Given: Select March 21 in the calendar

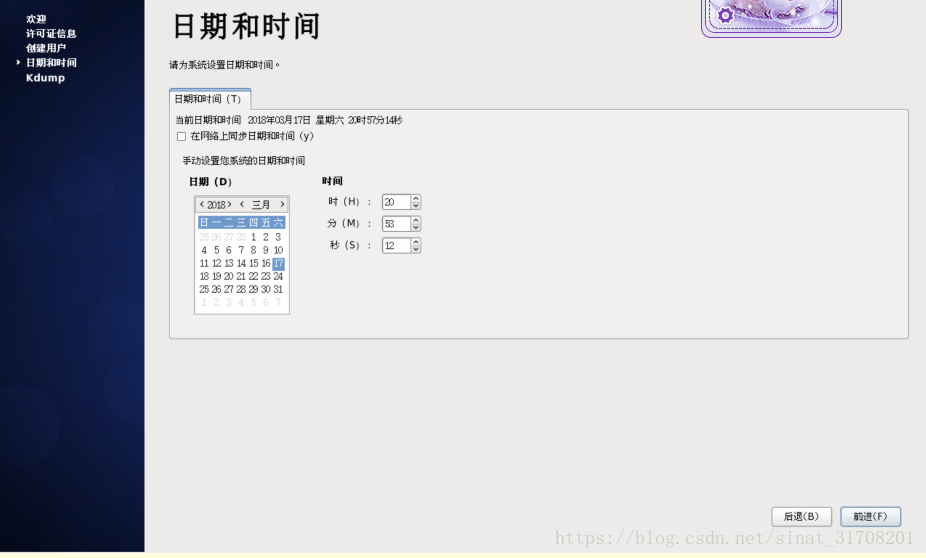Looking at the screenshot, I should pos(241,276).
